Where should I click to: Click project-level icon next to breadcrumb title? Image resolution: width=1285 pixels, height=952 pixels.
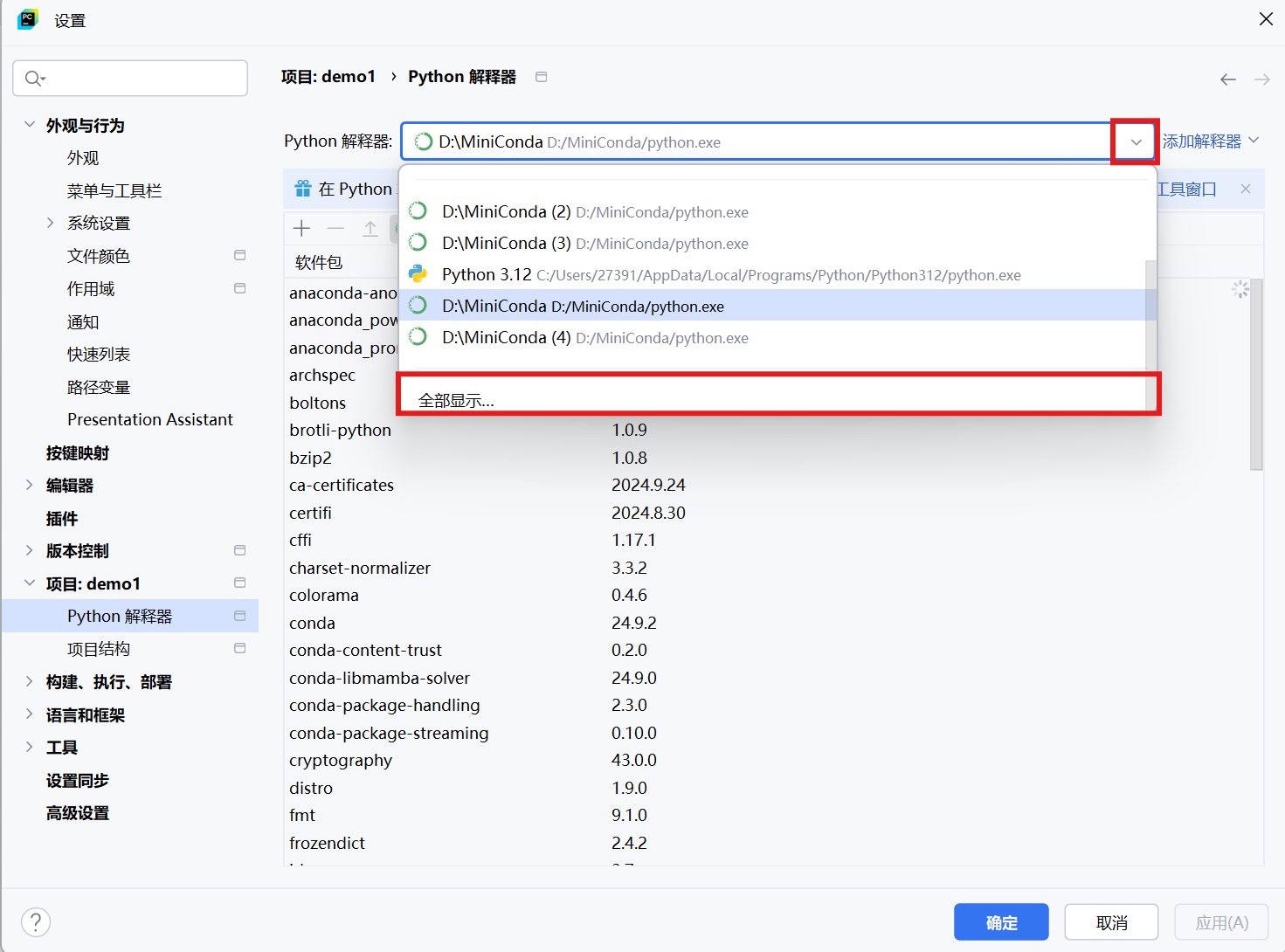pos(541,77)
